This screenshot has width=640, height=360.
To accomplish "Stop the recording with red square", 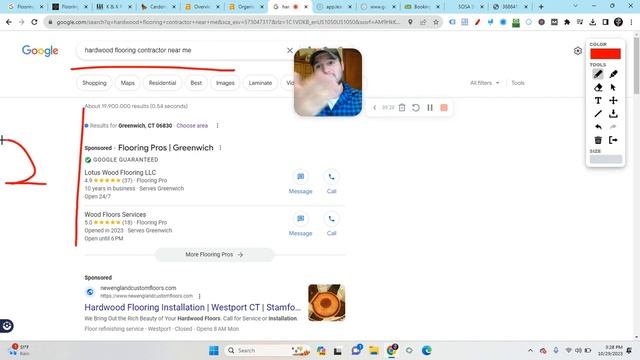I will [x=444, y=107].
